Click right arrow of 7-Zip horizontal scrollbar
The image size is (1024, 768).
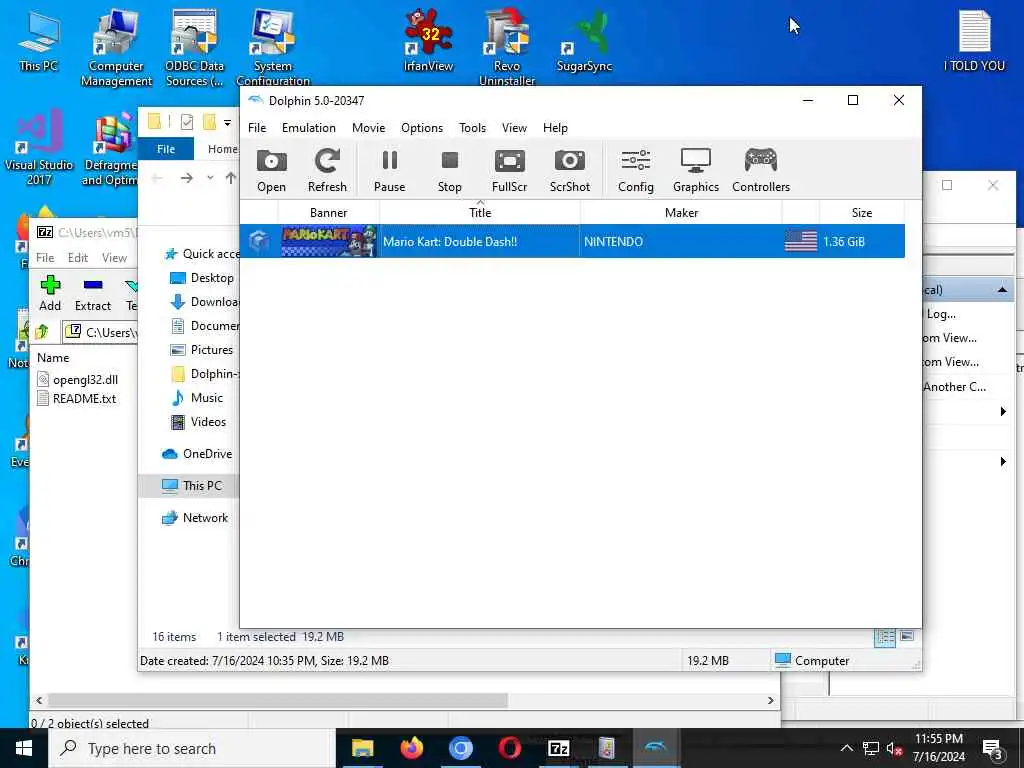click(771, 700)
